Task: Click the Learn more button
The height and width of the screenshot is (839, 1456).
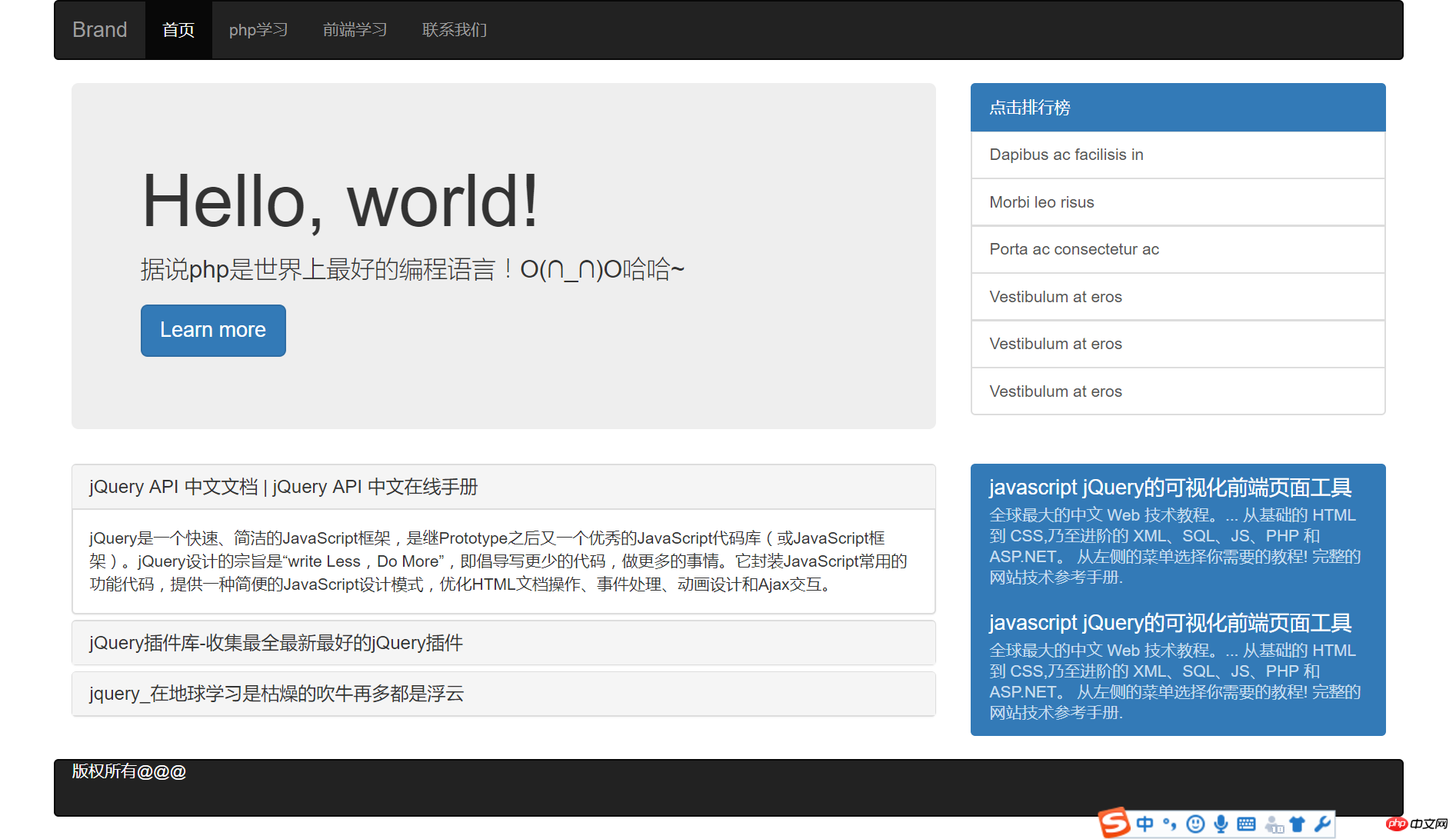Action: [213, 331]
